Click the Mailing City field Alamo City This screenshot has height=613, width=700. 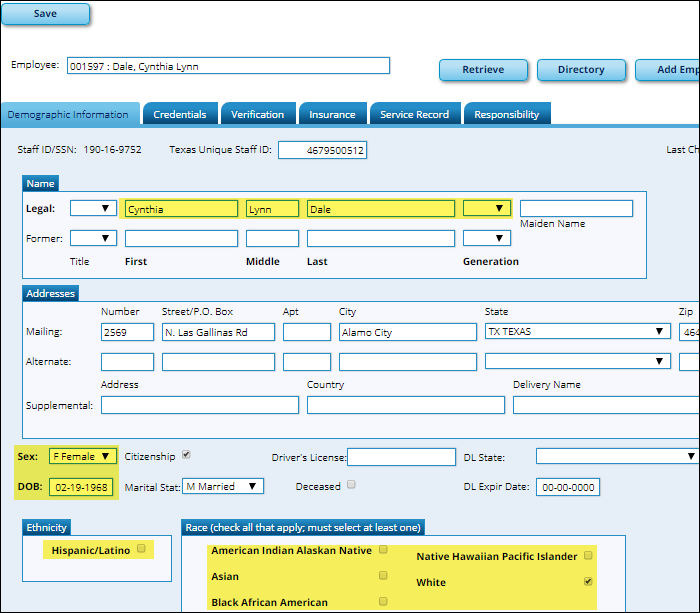click(408, 332)
